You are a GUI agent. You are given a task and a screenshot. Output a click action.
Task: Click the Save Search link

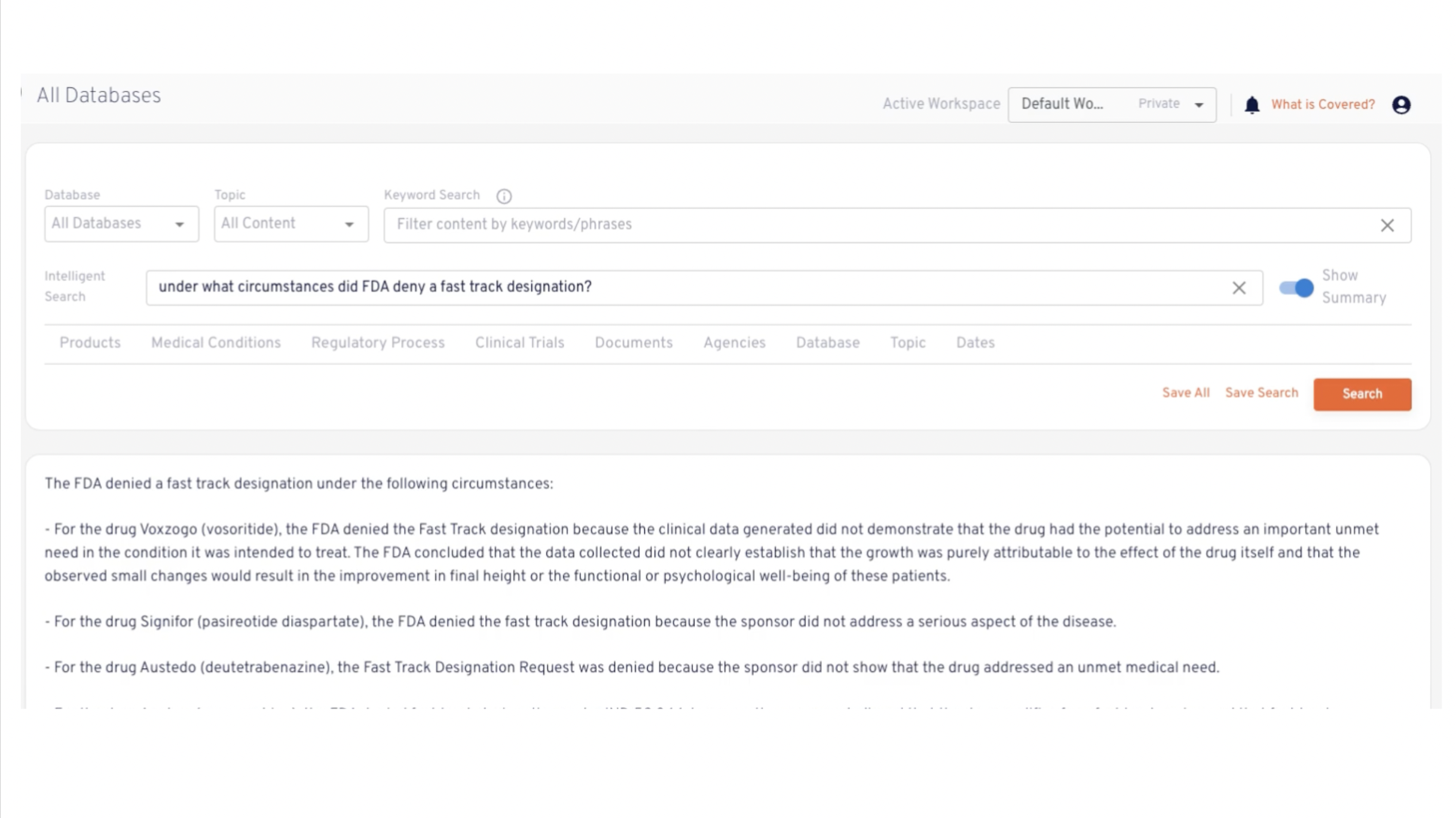click(x=1262, y=393)
